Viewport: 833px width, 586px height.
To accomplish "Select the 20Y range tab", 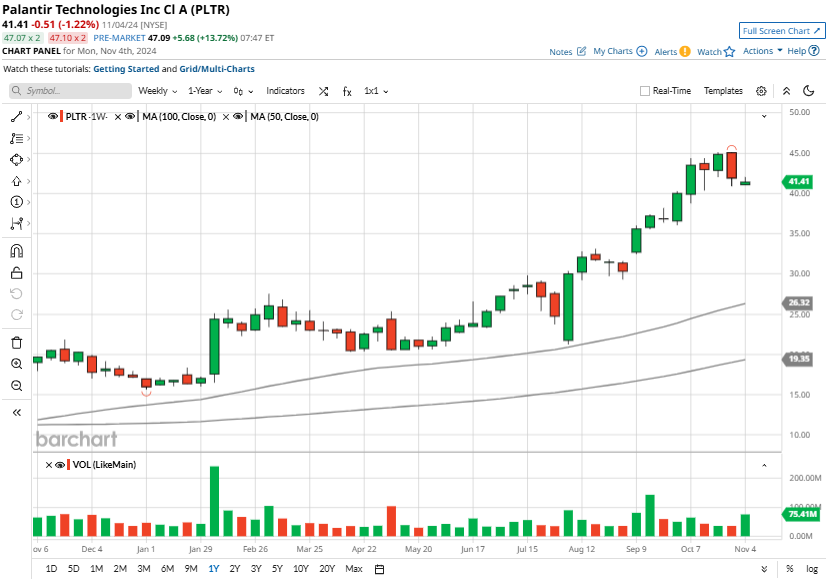I will pos(327,569).
